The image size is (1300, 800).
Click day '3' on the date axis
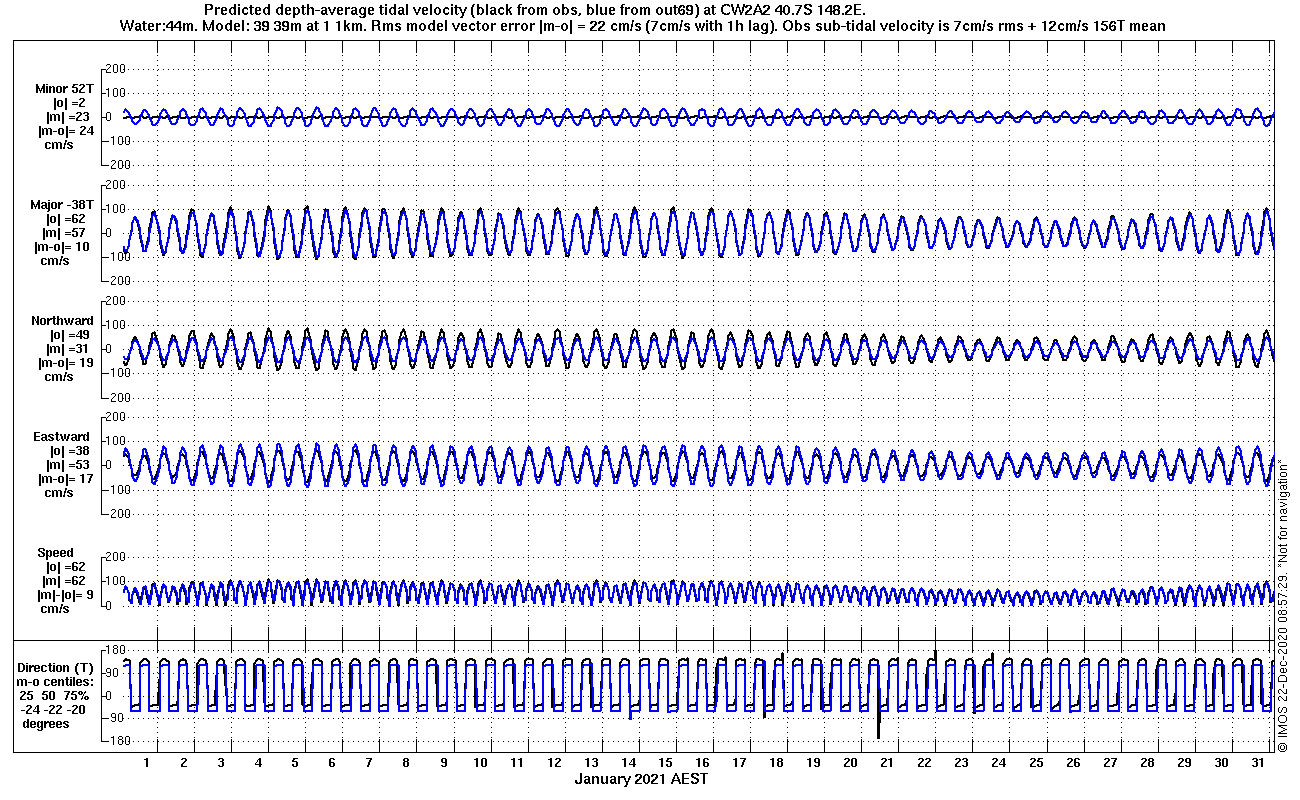221,763
